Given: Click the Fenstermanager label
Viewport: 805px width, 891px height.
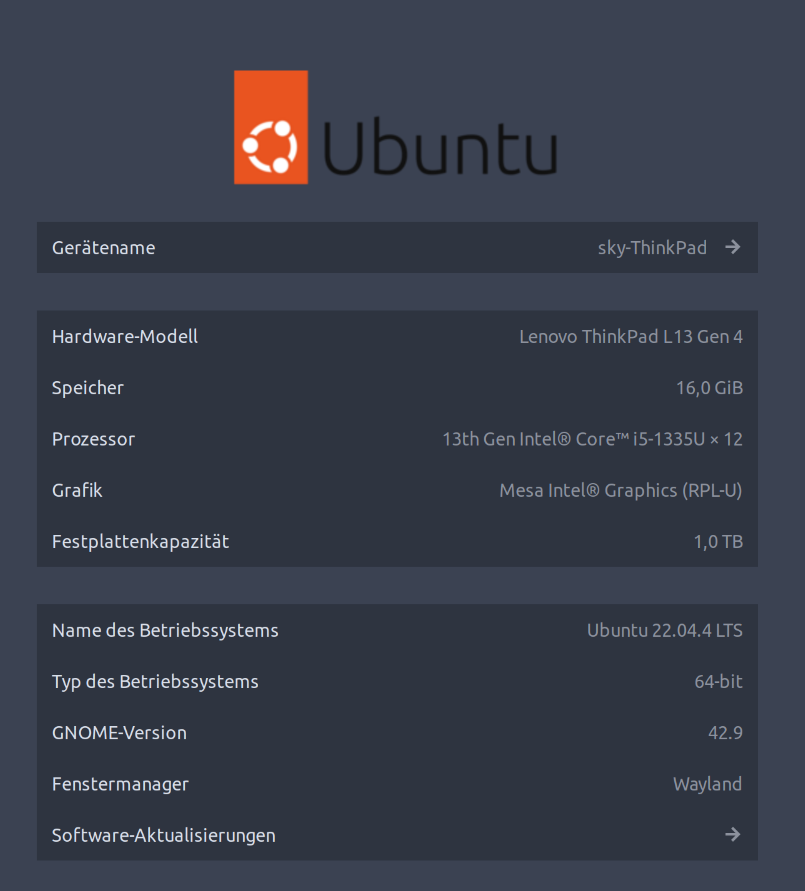Looking at the screenshot, I should tap(120, 784).
